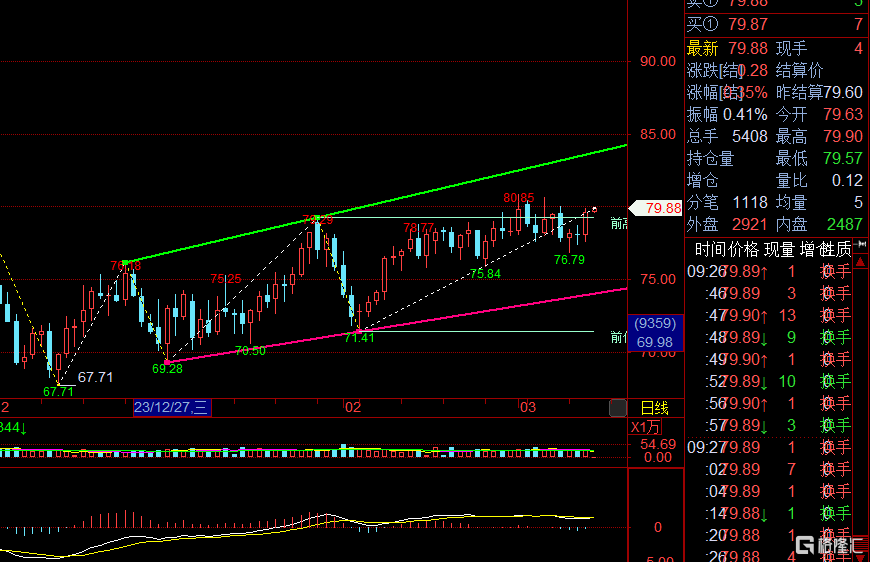Click the 02 month marker on time axis
Screen dimensions: 870x562
pyautogui.click(x=353, y=408)
